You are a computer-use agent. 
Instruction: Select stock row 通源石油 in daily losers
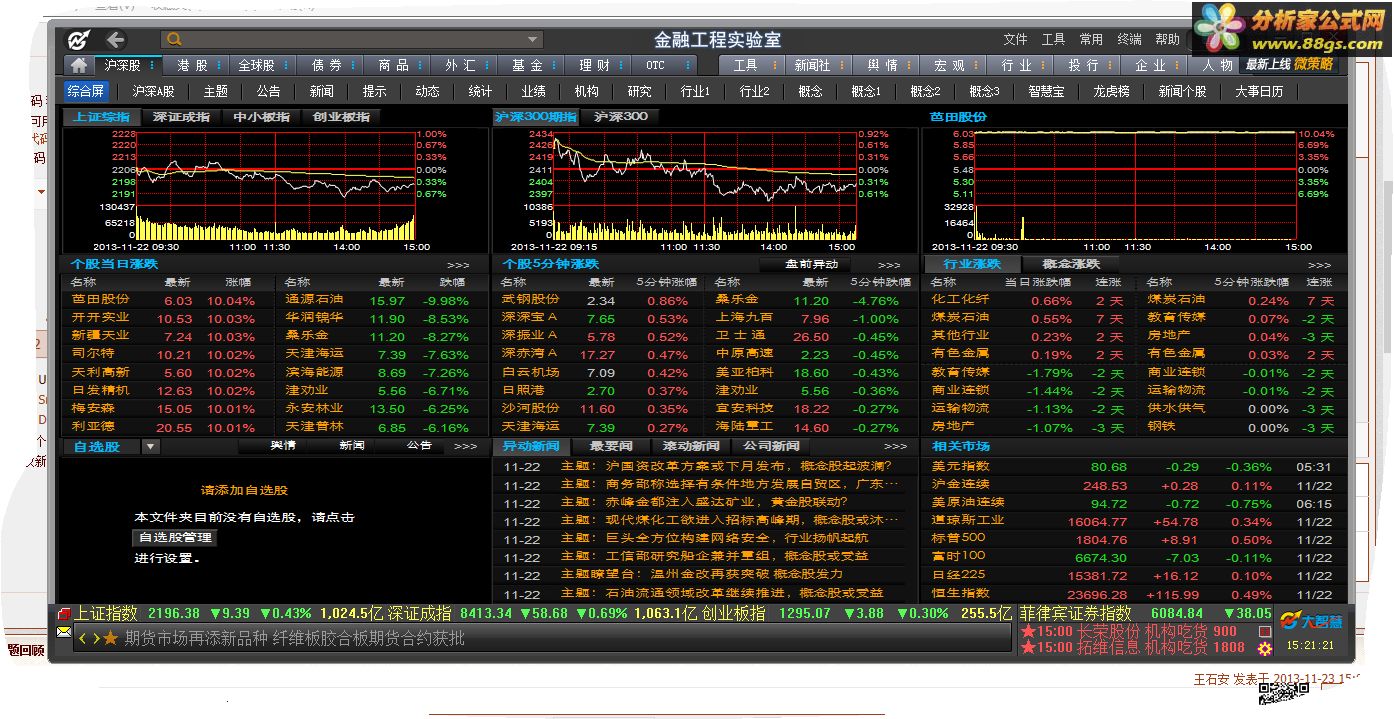tap(380, 300)
